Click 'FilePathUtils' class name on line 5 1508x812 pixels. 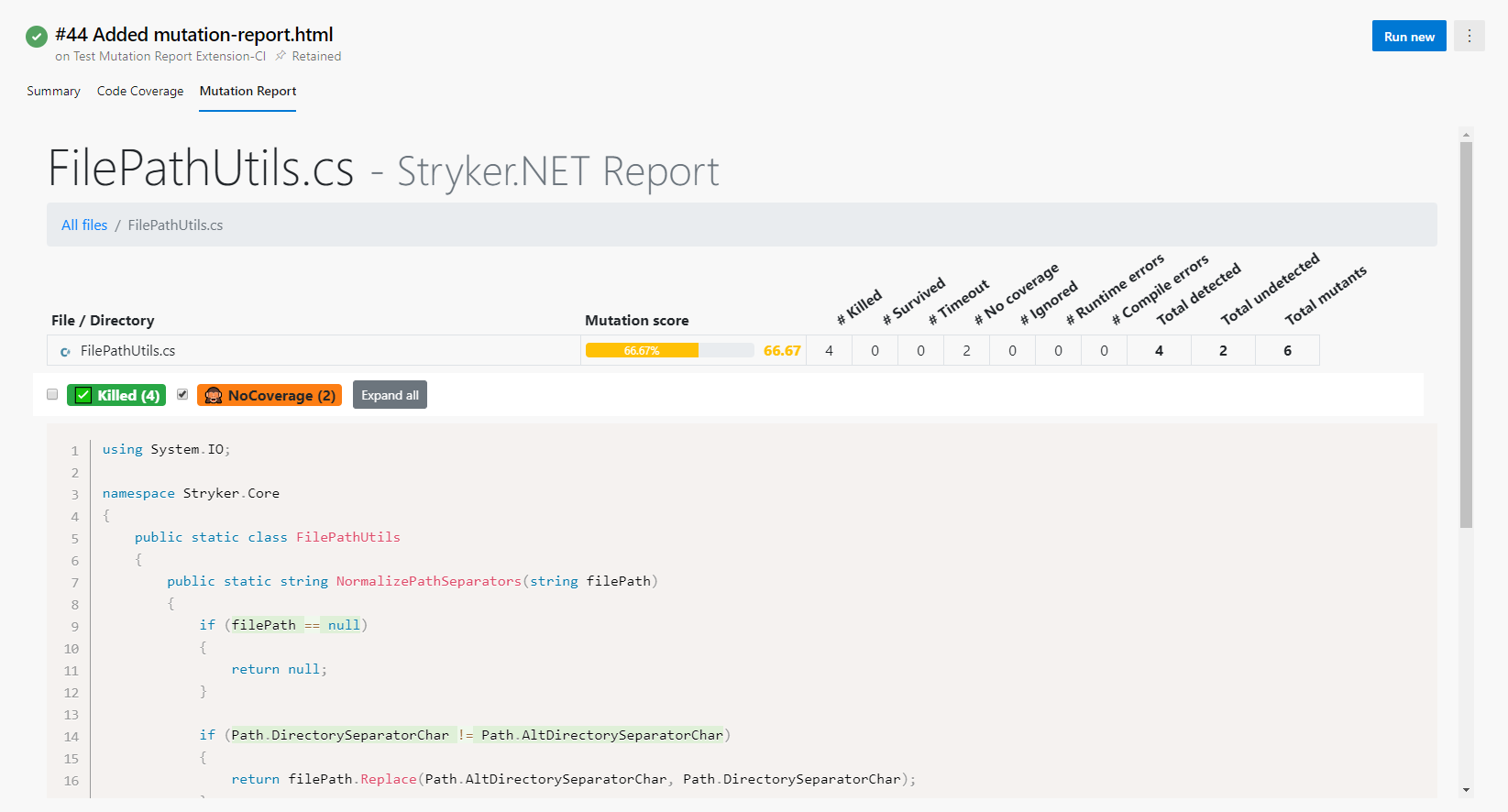[x=347, y=537]
